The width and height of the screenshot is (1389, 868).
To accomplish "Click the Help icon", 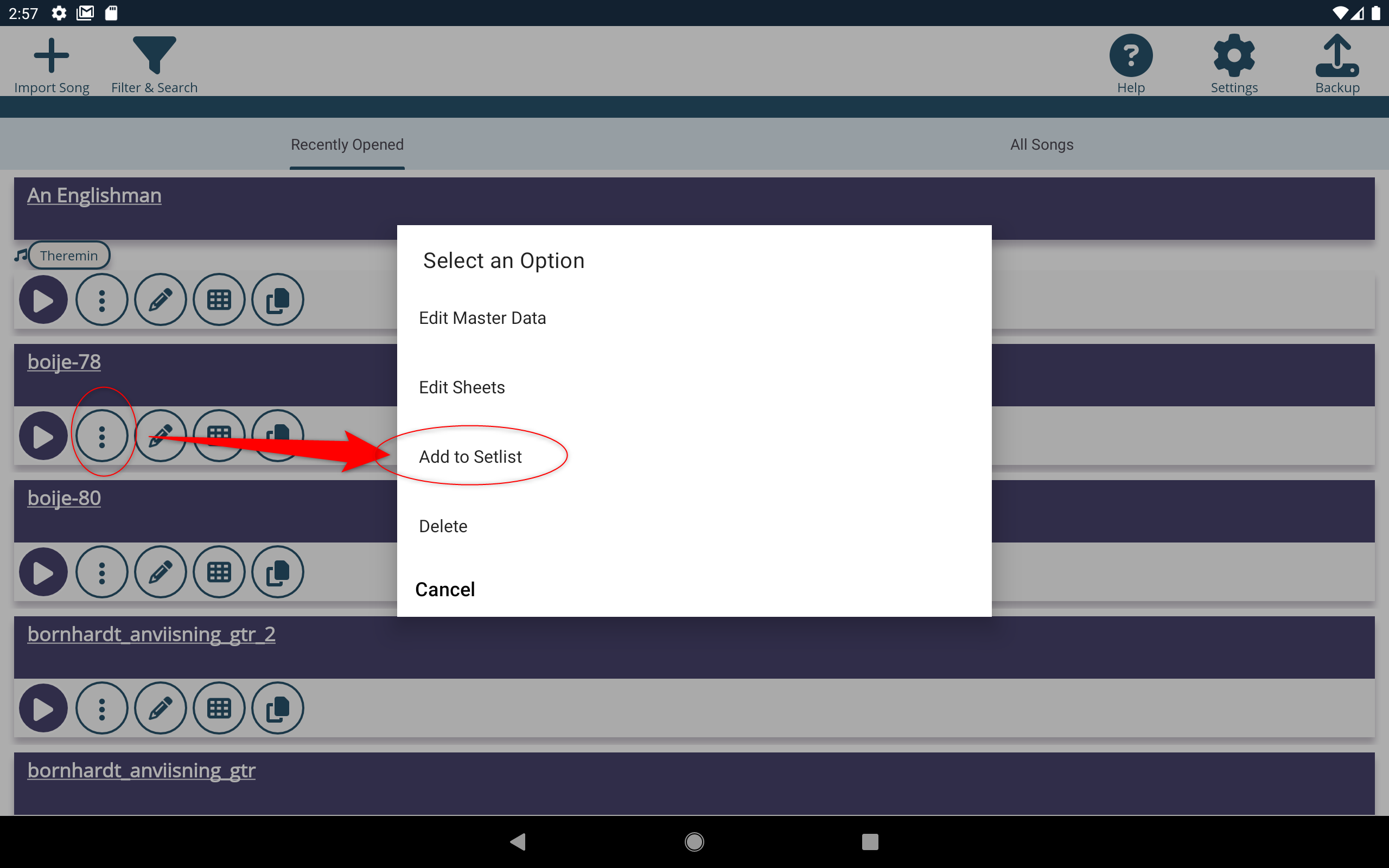I will tap(1130, 55).
